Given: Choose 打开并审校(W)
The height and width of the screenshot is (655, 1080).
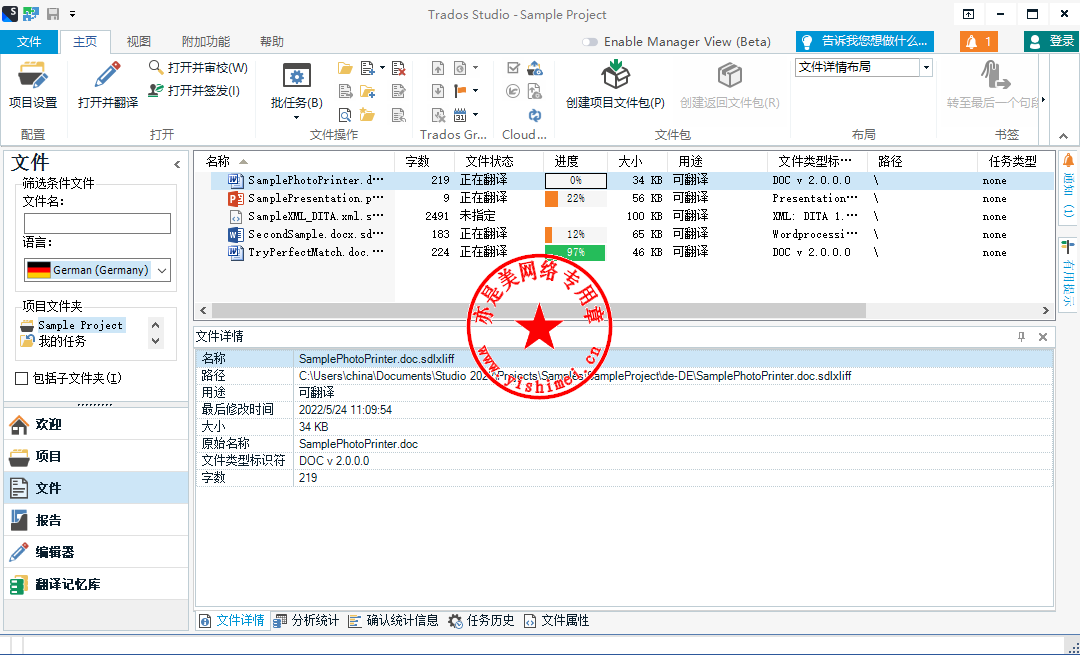Looking at the screenshot, I should tap(198, 67).
